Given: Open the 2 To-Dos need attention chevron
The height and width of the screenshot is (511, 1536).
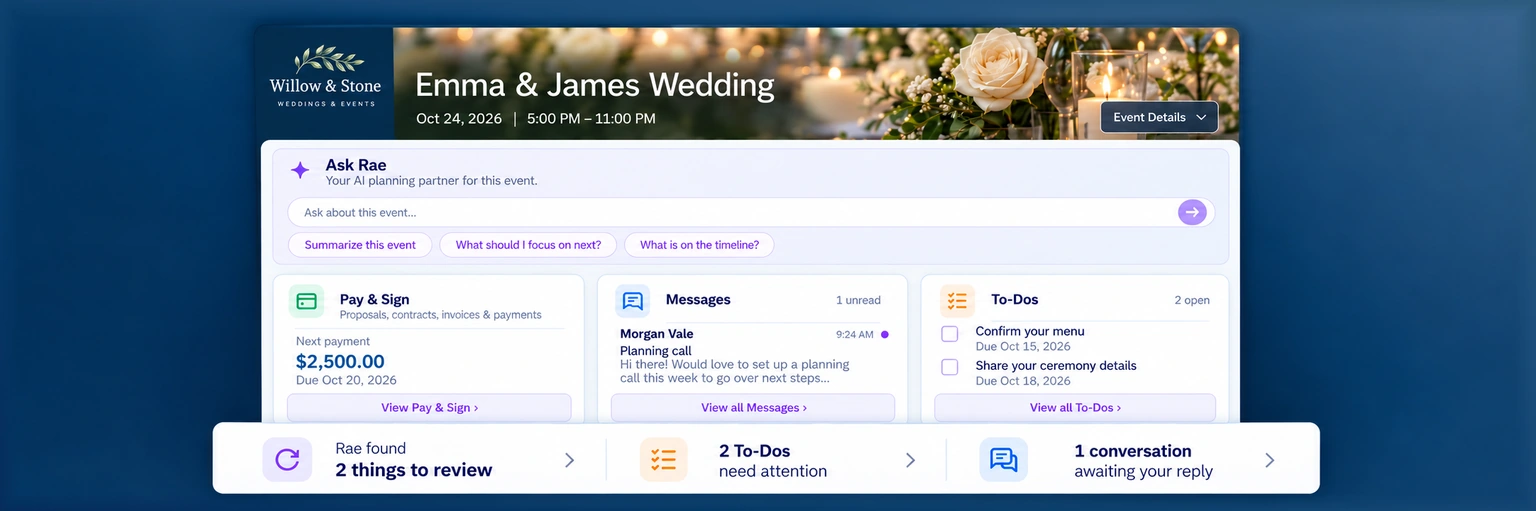Looking at the screenshot, I should [x=910, y=460].
